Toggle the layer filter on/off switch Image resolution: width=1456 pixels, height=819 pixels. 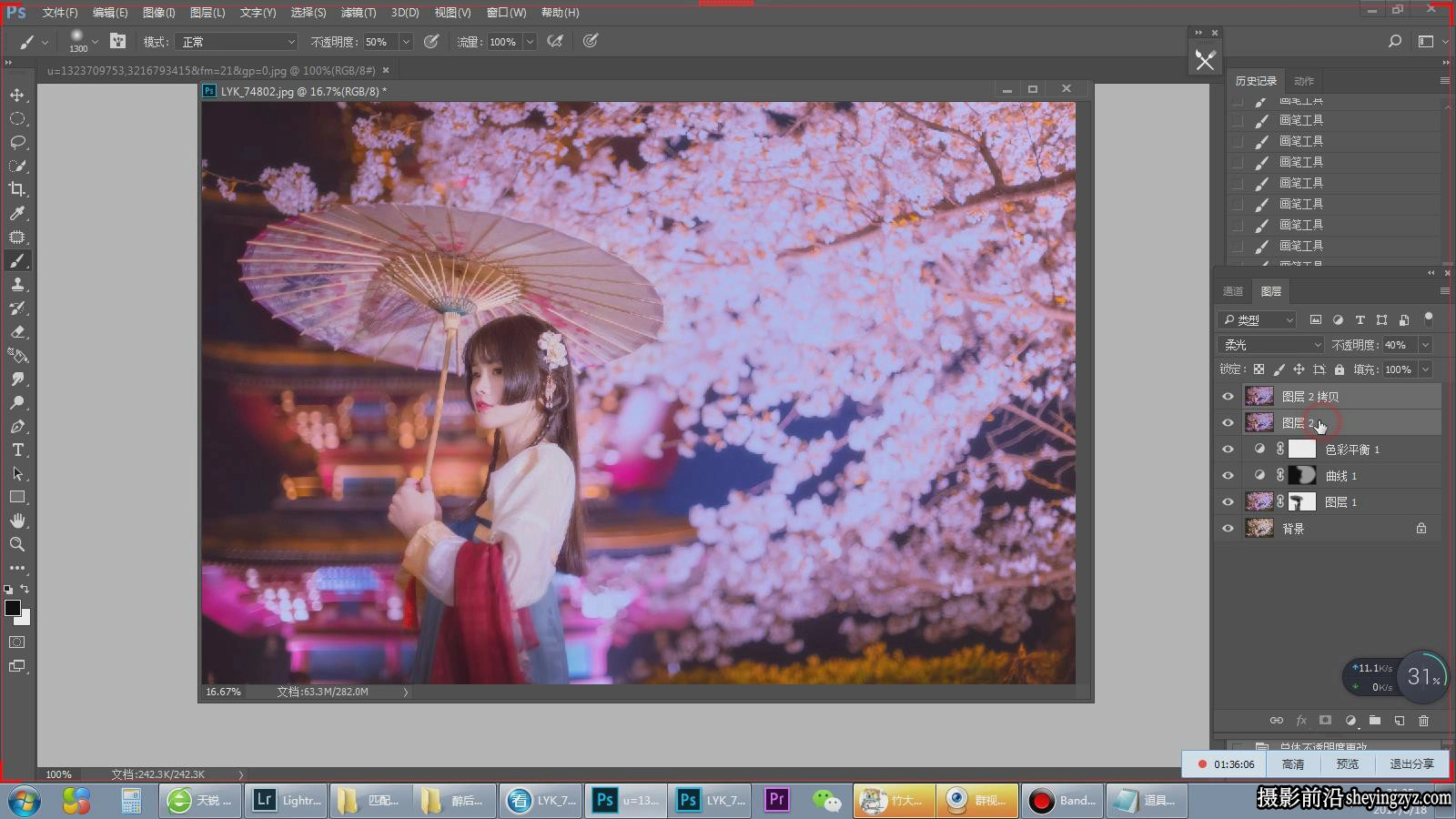(1429, 318)
